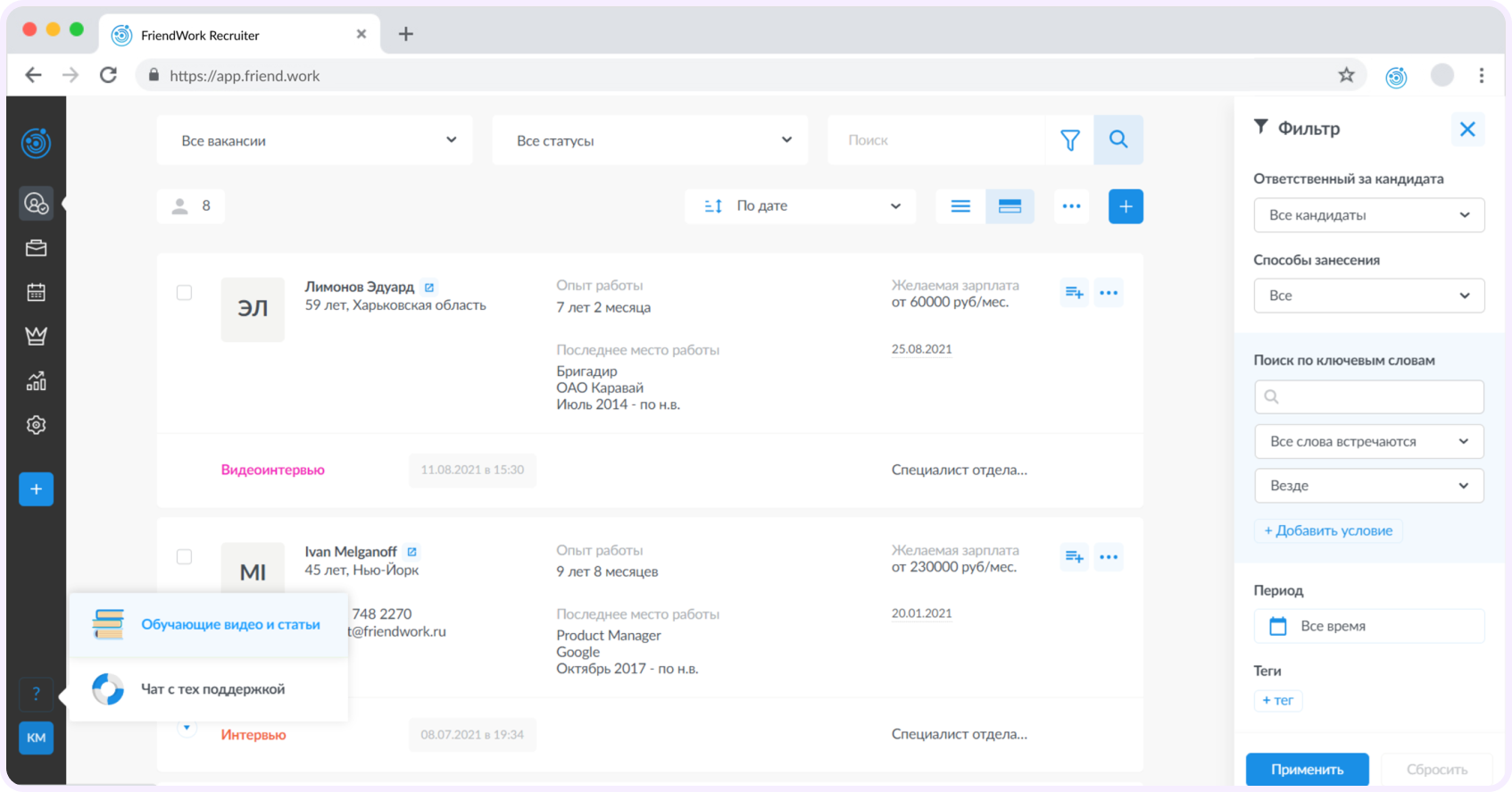Open the Candidates section in sidebar
1512x792 pixels.
pos(37,204)
